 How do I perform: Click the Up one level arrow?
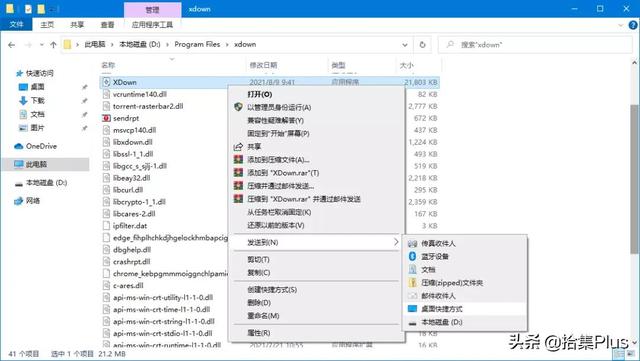point(53,45)
